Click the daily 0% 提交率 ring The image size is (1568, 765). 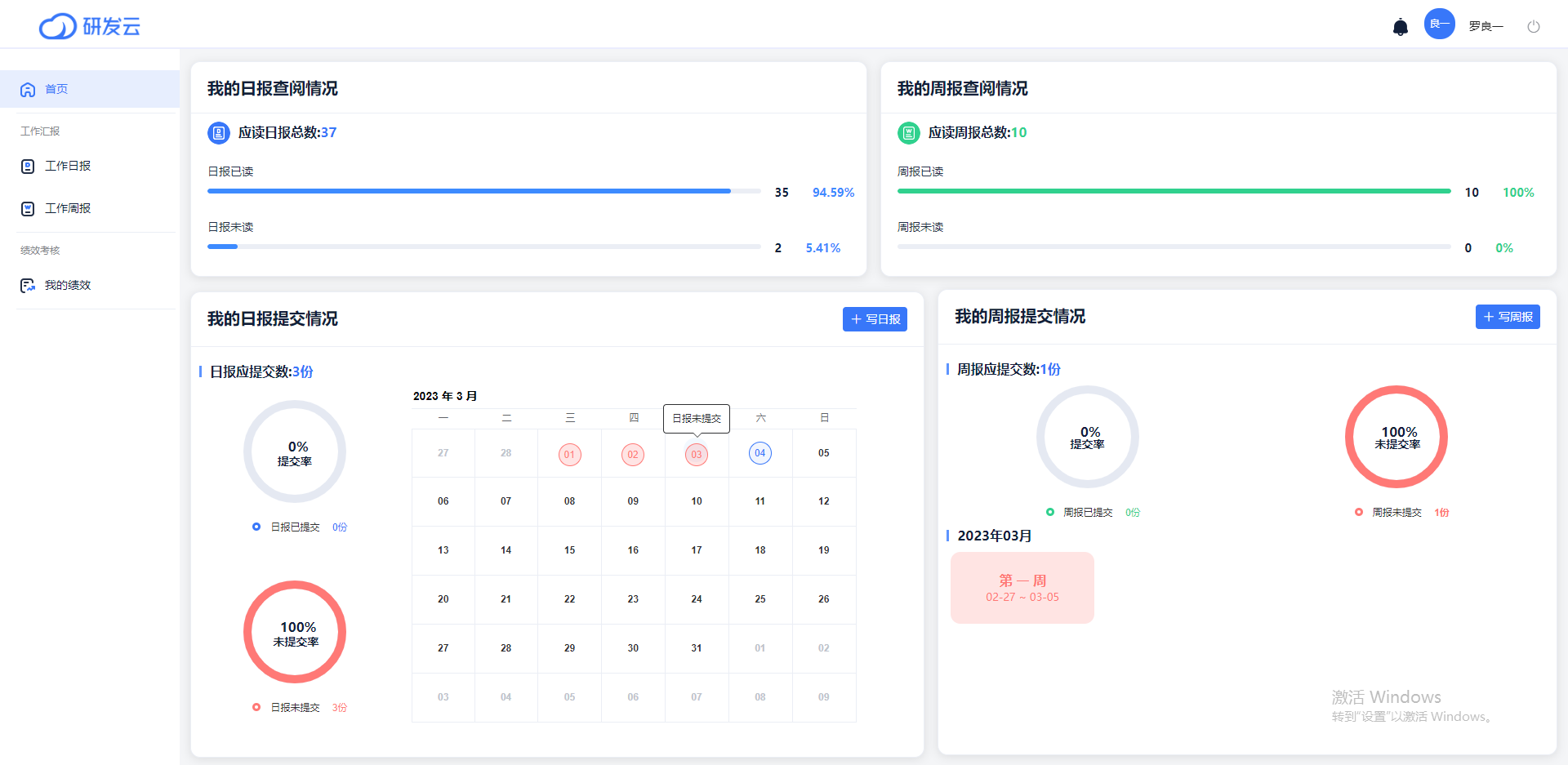tap(295, 451)
